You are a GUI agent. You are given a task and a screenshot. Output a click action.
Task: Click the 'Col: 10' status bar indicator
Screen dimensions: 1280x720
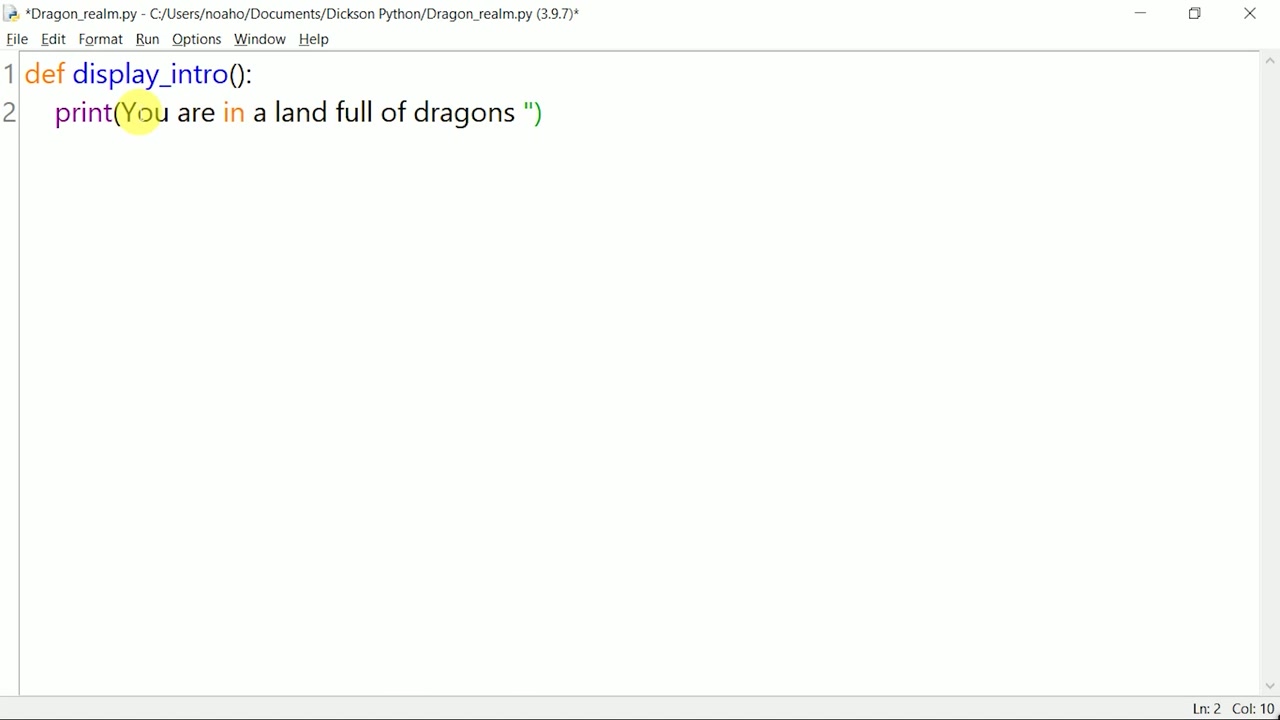click(x=1253, y=709)
